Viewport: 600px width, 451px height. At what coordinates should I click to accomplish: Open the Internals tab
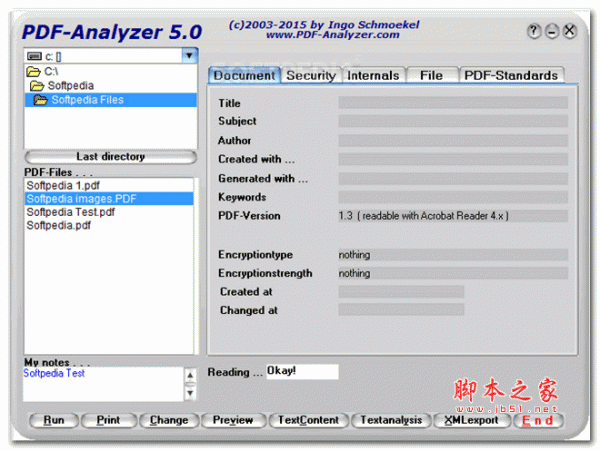point(373,75)
